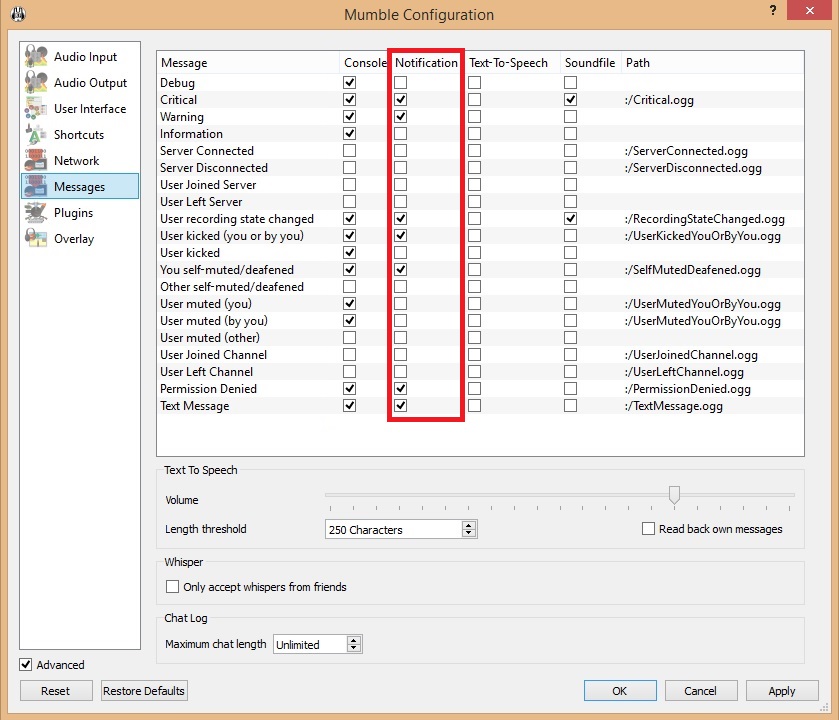Go to the Shortcuts settings page
Viewport: 839px width, 720px height.
tap(80, 135)
